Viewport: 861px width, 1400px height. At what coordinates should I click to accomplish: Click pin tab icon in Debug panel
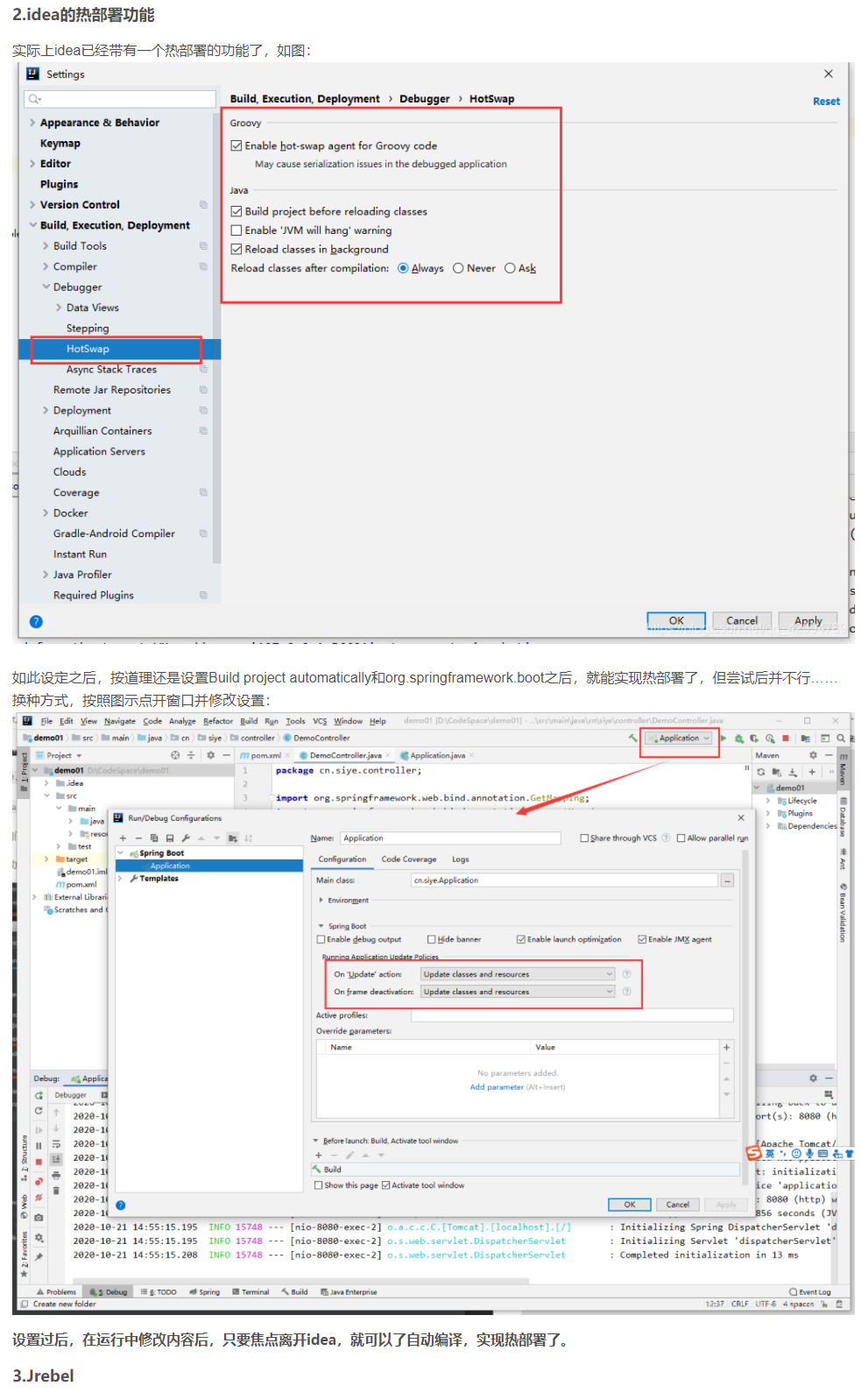(x=39, y=1257)
